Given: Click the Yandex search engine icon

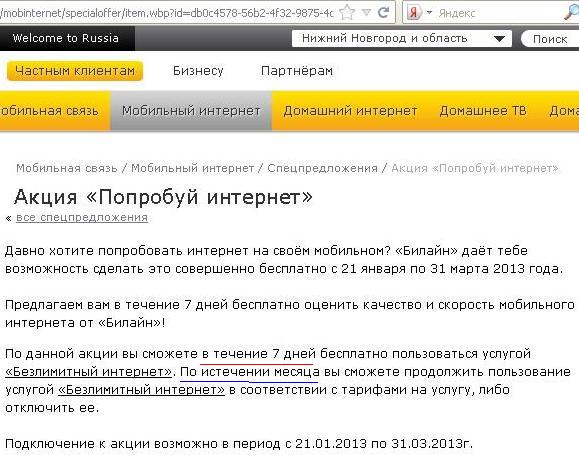Looking at the screenshot, I should pos(414,13).
